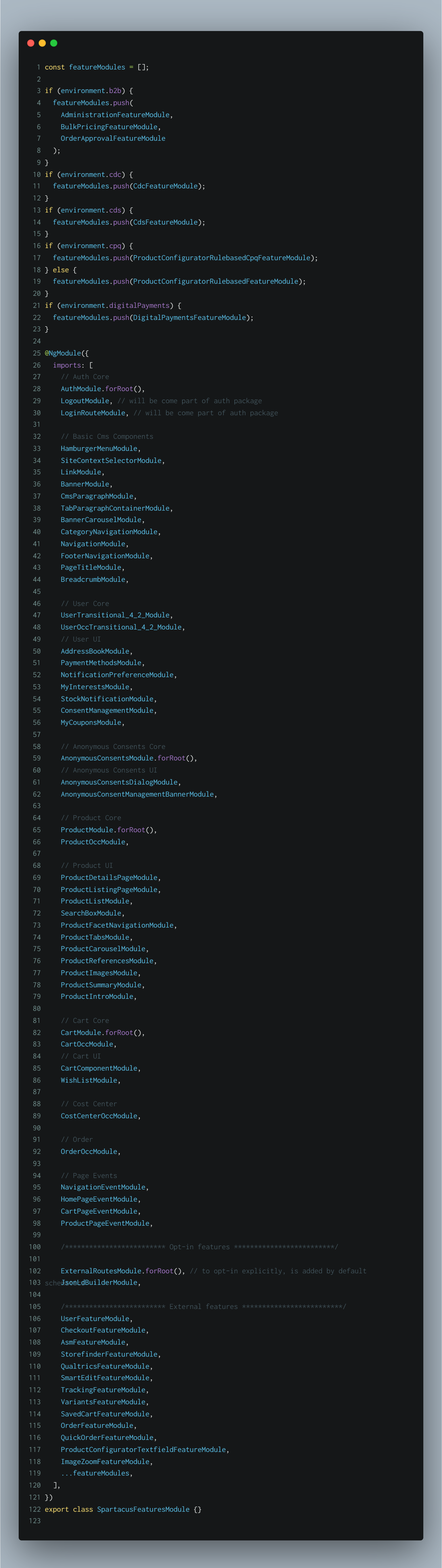The width and height of the screenshot is (442, 1568).
Task: Click SpartacusFeaturesModule class name
Action: click(143, 1510)
